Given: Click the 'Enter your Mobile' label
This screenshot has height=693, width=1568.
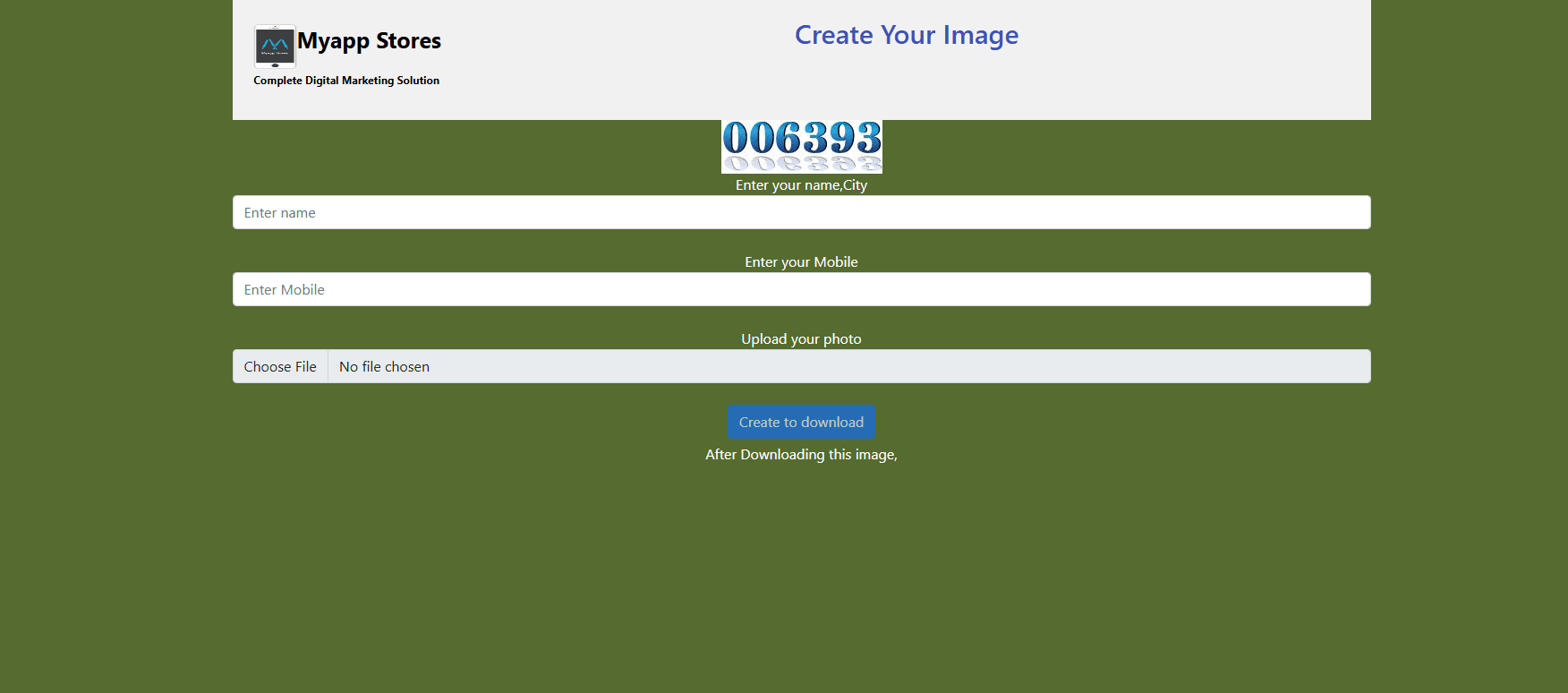Looking at the screenshot, I should pyautogui.click(x=801, y=262).
